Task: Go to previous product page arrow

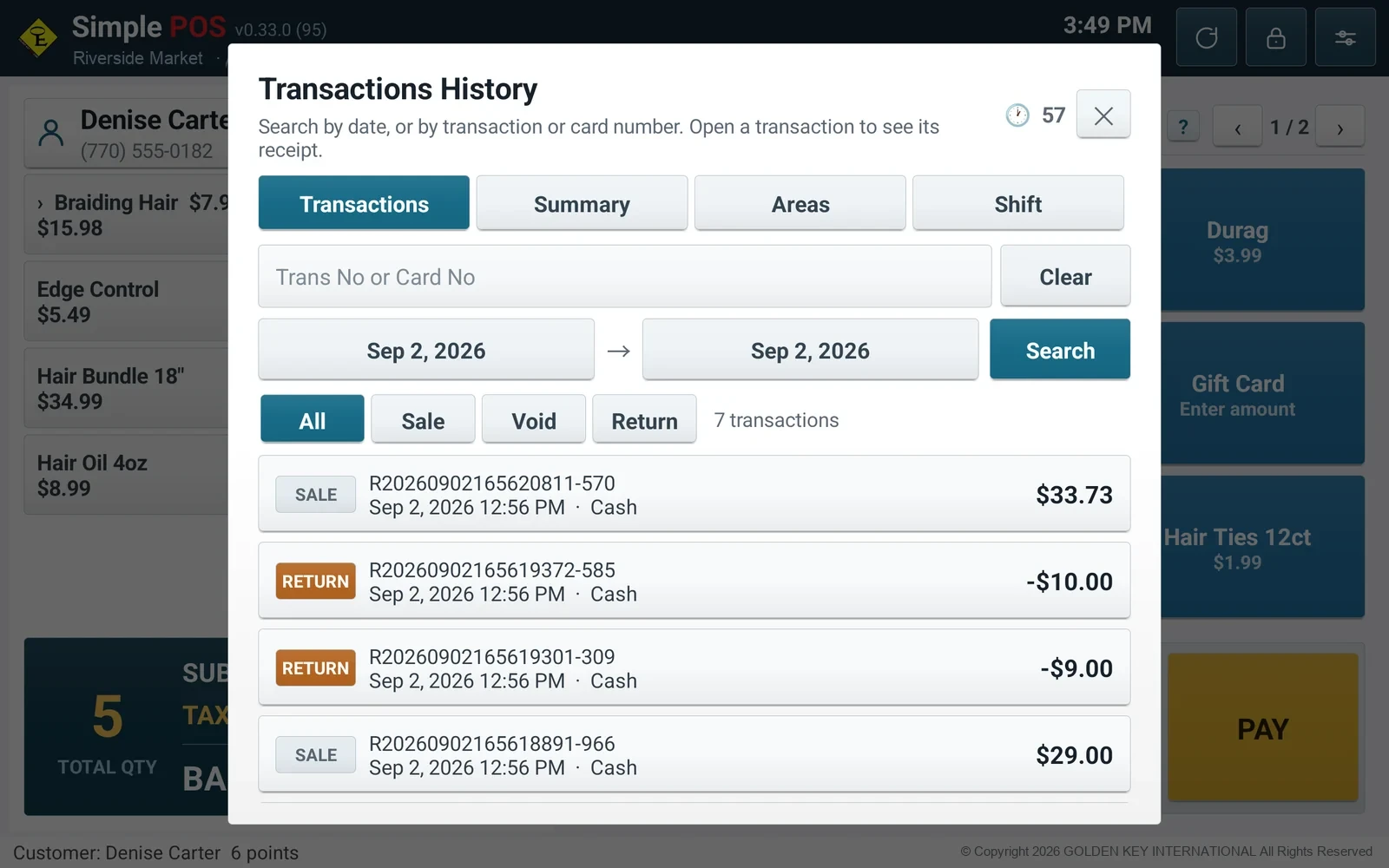Action: pyautogui.click(x=1237, y=128)
